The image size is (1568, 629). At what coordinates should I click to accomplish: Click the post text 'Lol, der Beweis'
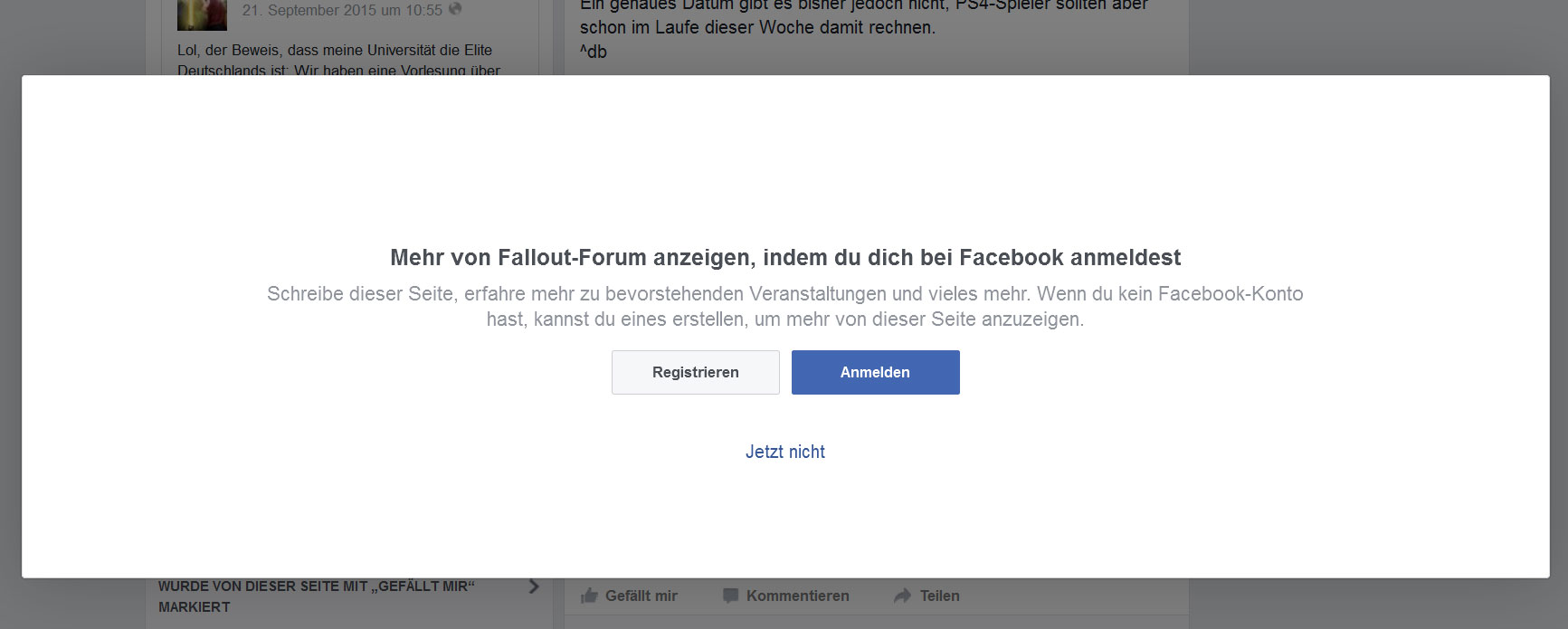338,60
